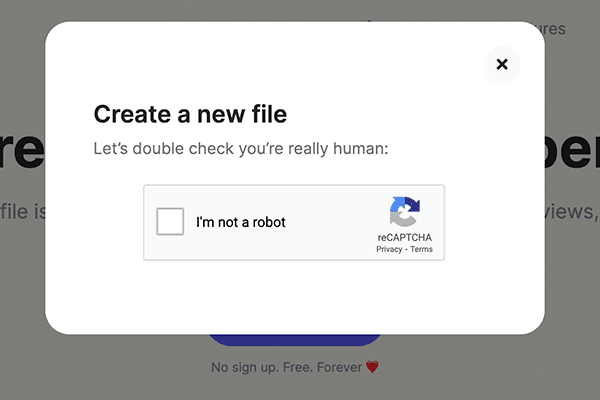Open the reCAPTCHA Terms link
Image resolution: width=600 pixels, height=400 pixels.
[421, 249]
